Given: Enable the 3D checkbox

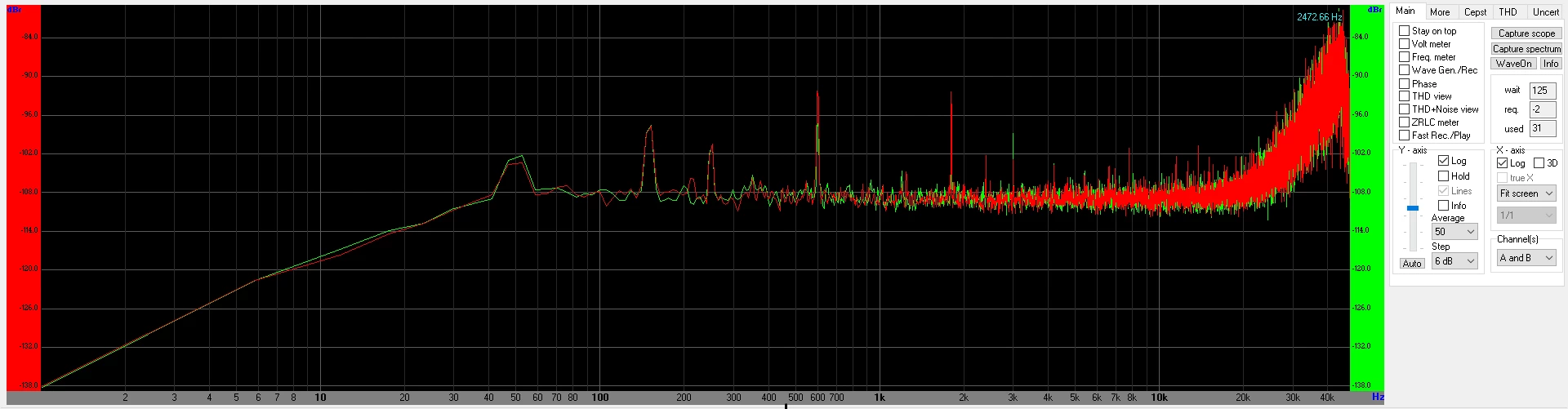Looking at the screenshot, I should click(x=1539, y=163).
